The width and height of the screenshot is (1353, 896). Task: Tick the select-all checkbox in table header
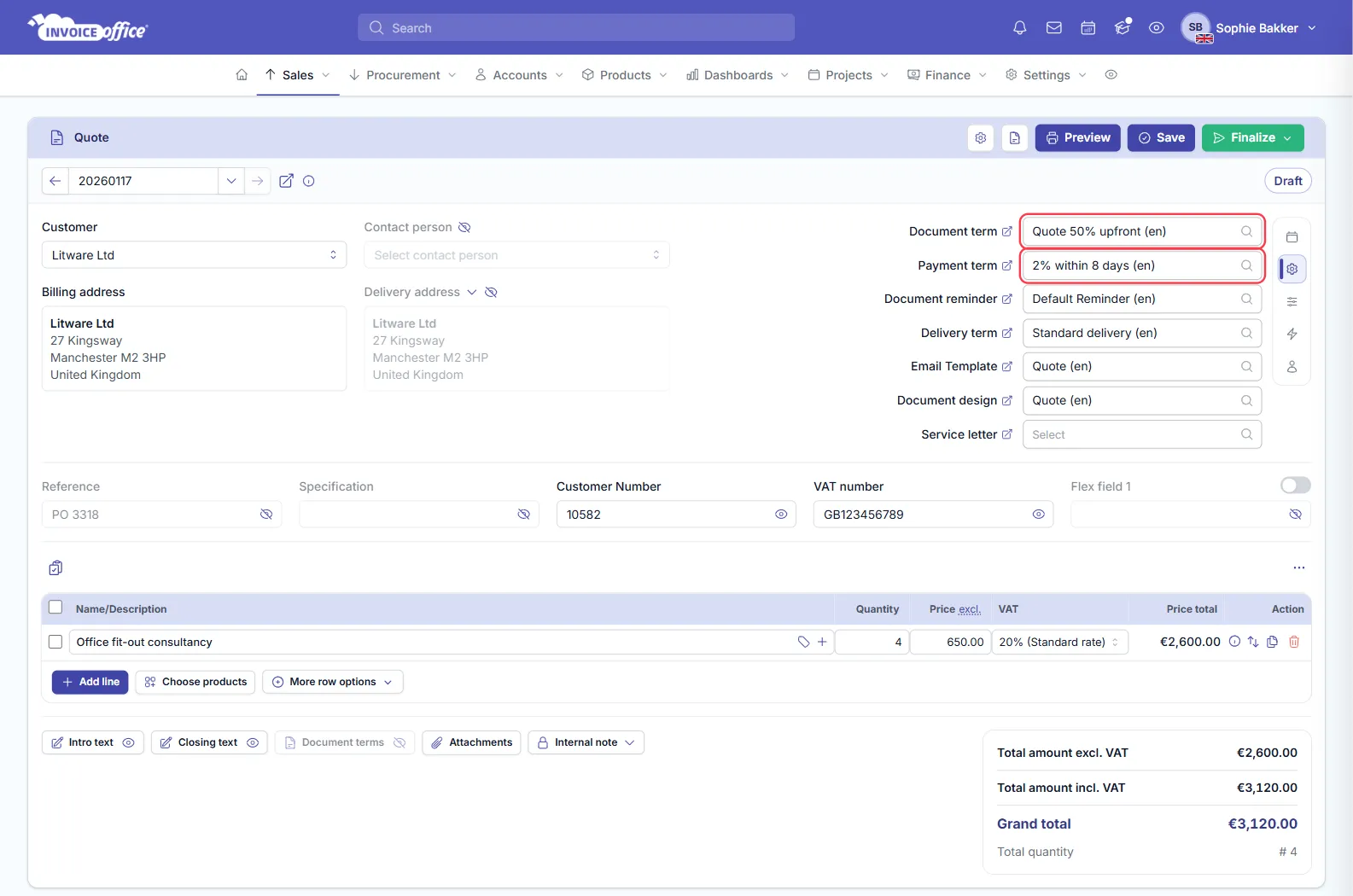(x=55, y=608)
